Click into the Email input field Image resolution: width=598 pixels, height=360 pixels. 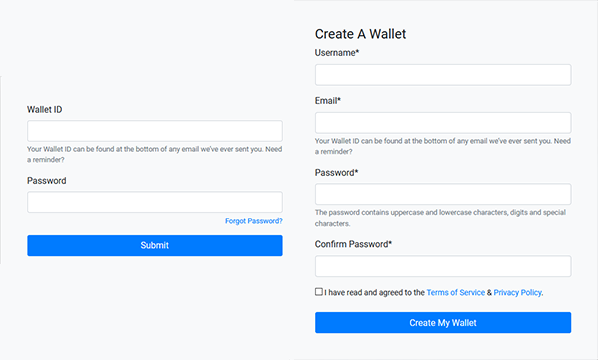(443, 123)
